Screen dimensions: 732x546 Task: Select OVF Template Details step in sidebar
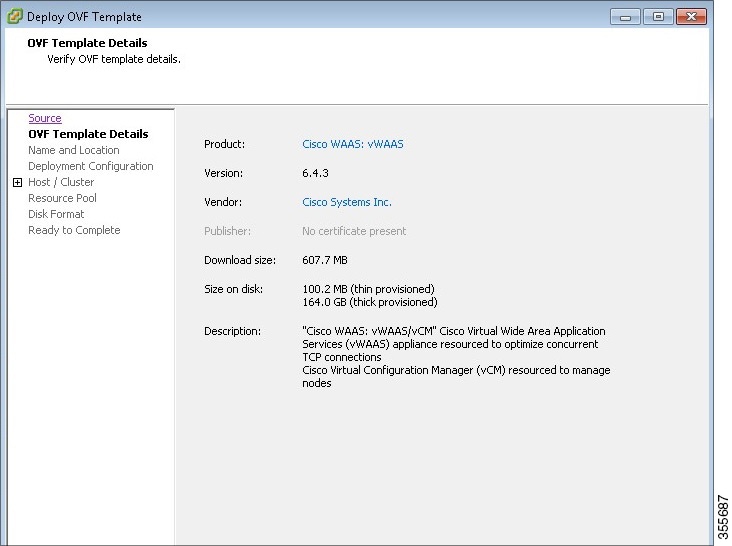coord(88,134)
